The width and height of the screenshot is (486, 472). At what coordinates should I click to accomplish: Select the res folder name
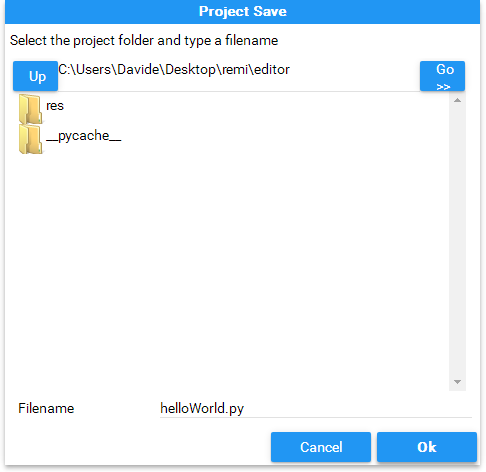pyautogui.click(x=55, y=106)
